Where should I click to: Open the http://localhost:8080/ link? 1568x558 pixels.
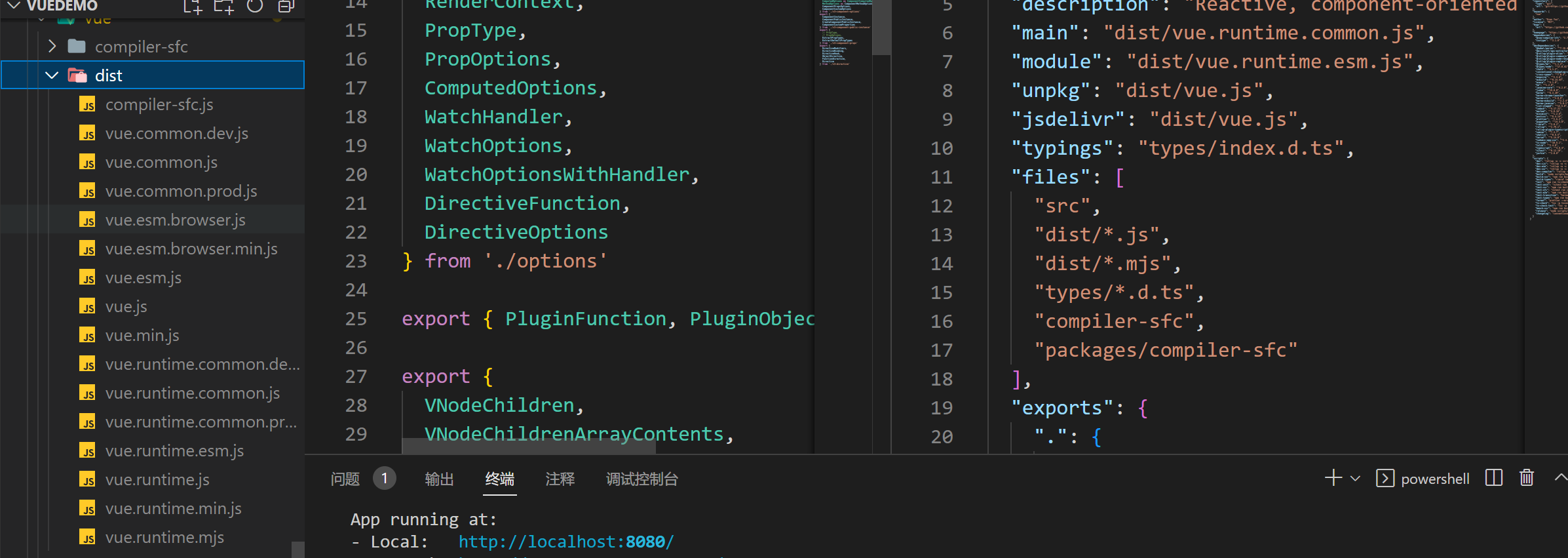point(565,542)
